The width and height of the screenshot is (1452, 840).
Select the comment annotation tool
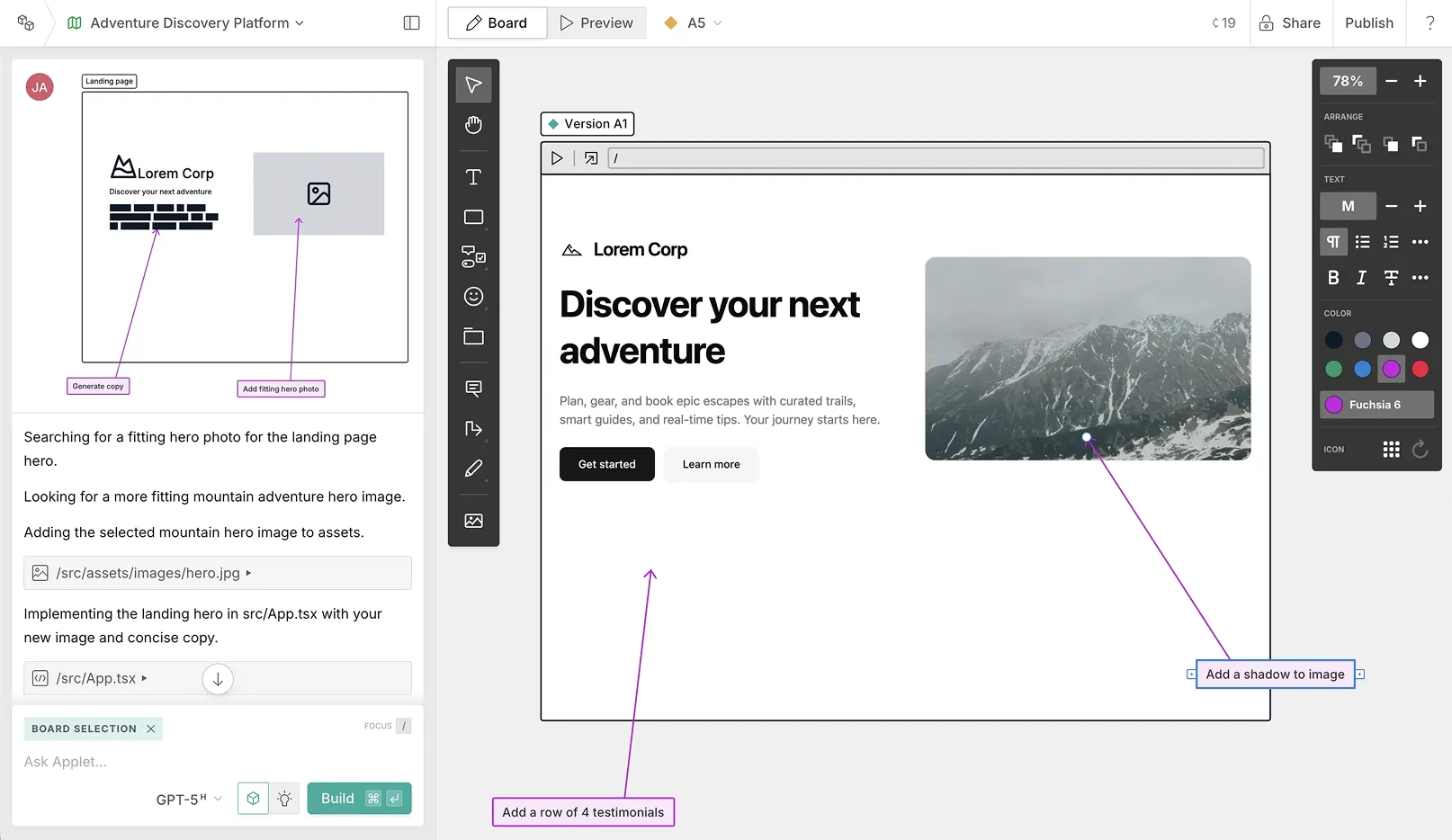click(473, 389)
